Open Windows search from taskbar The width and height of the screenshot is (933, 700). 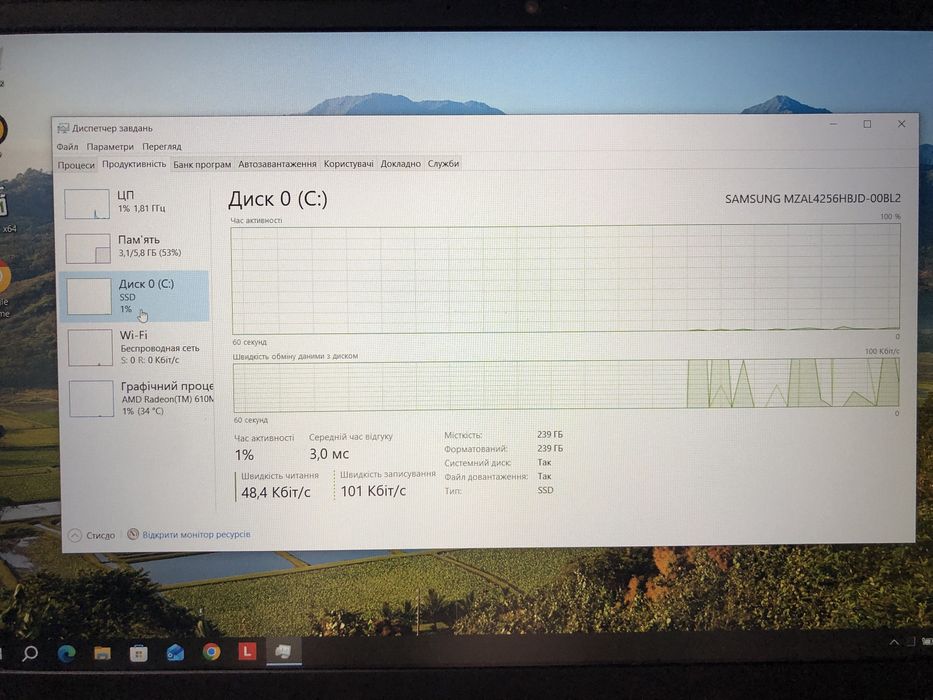pyautogui.click(x=30, y=654)
